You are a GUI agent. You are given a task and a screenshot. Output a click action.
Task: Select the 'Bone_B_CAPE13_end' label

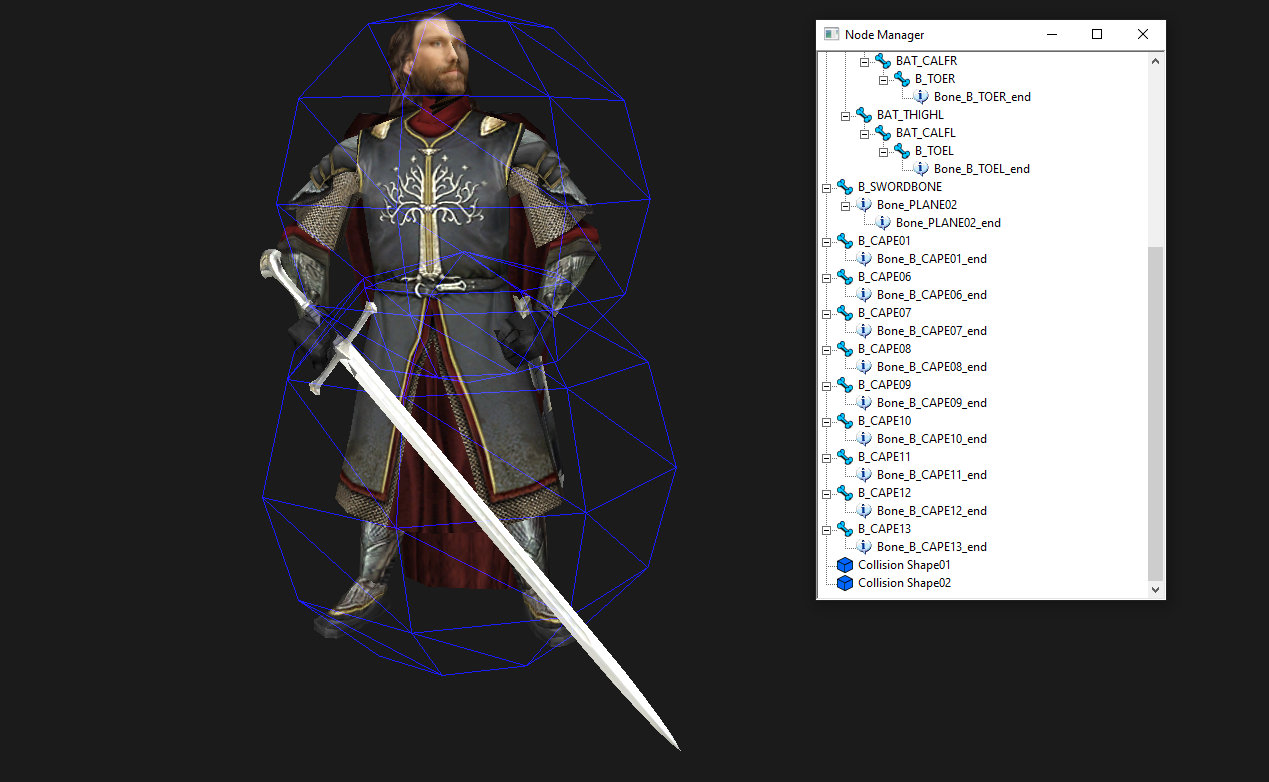tap(932, 547)
